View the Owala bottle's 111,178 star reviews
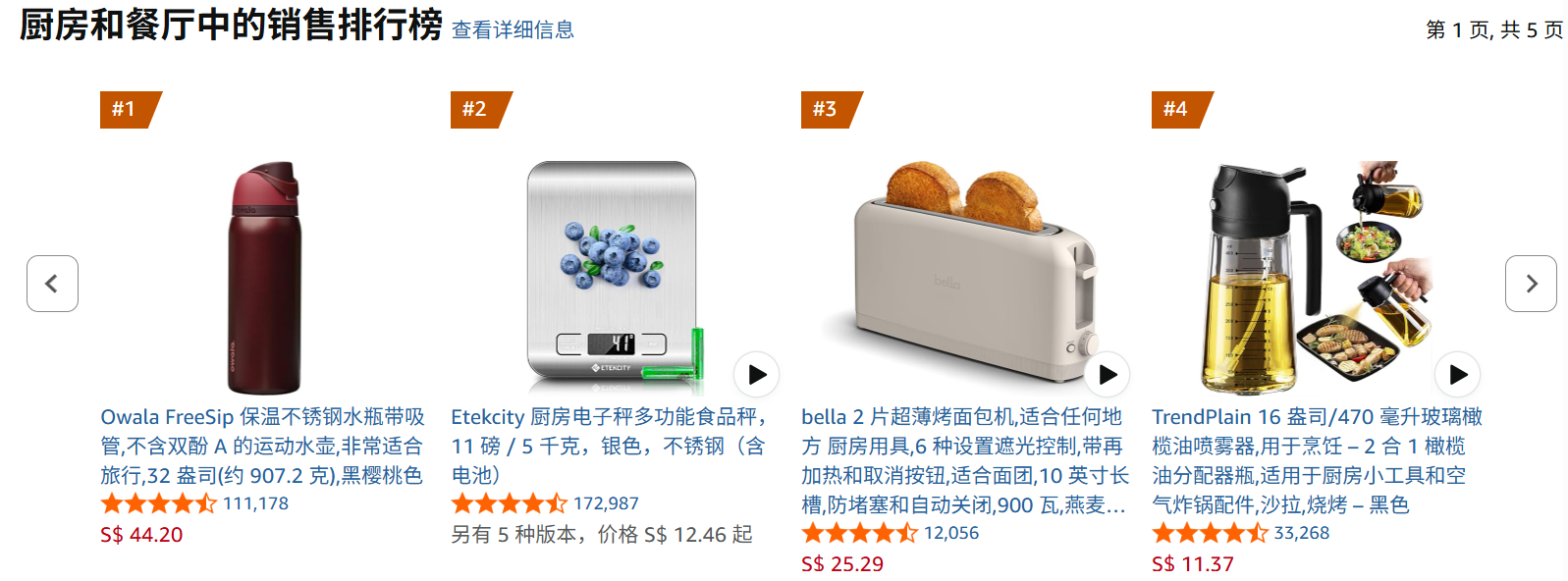 pos(194,503)
